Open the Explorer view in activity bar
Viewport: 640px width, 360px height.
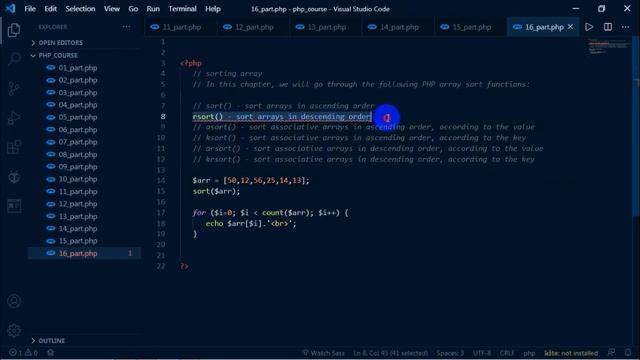14,30
